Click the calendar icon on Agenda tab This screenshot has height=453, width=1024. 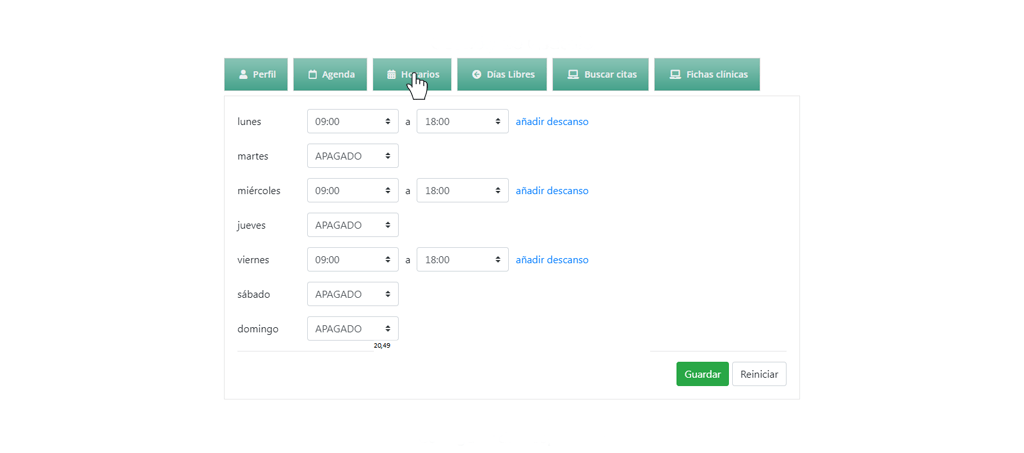point(312,75)
